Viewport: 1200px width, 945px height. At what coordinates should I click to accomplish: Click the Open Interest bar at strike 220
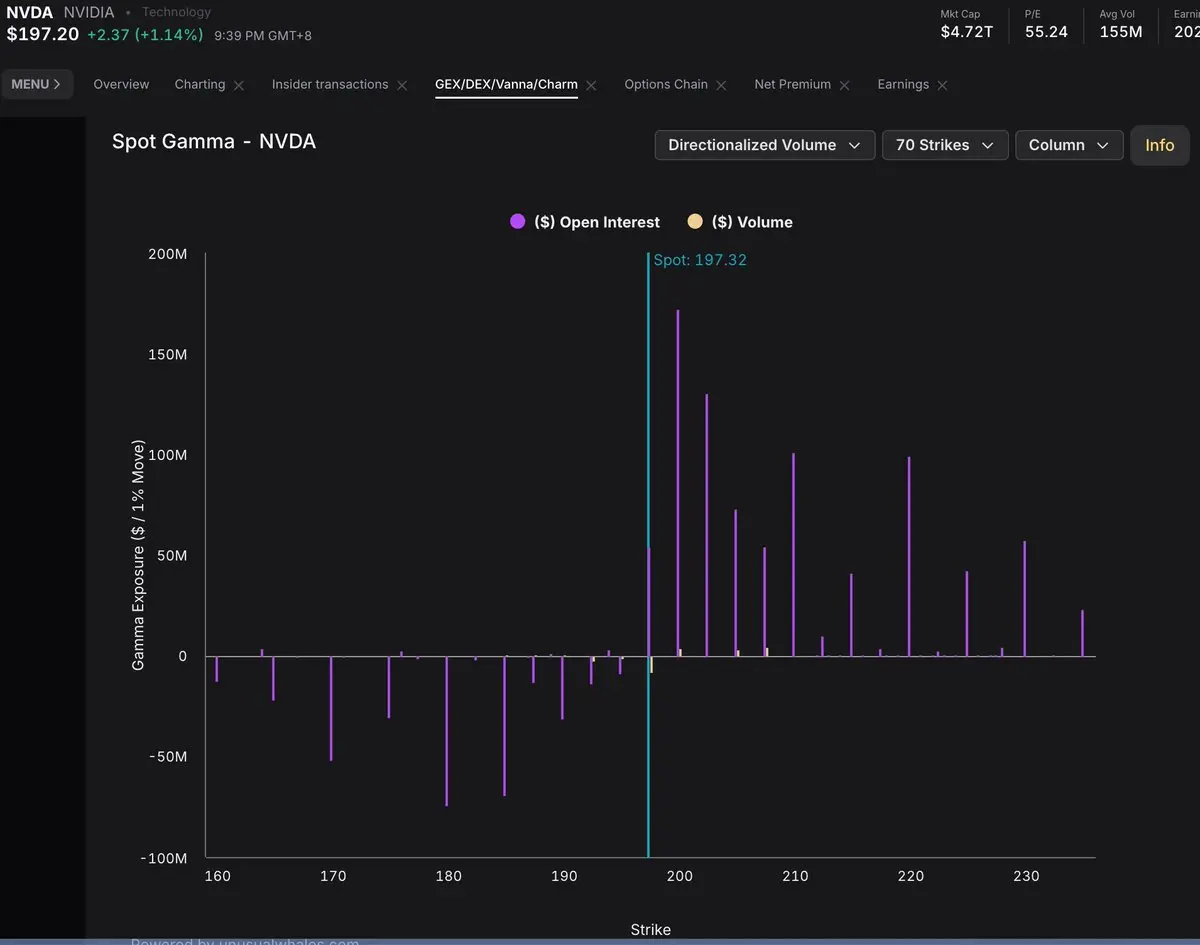tap(909, 557)
